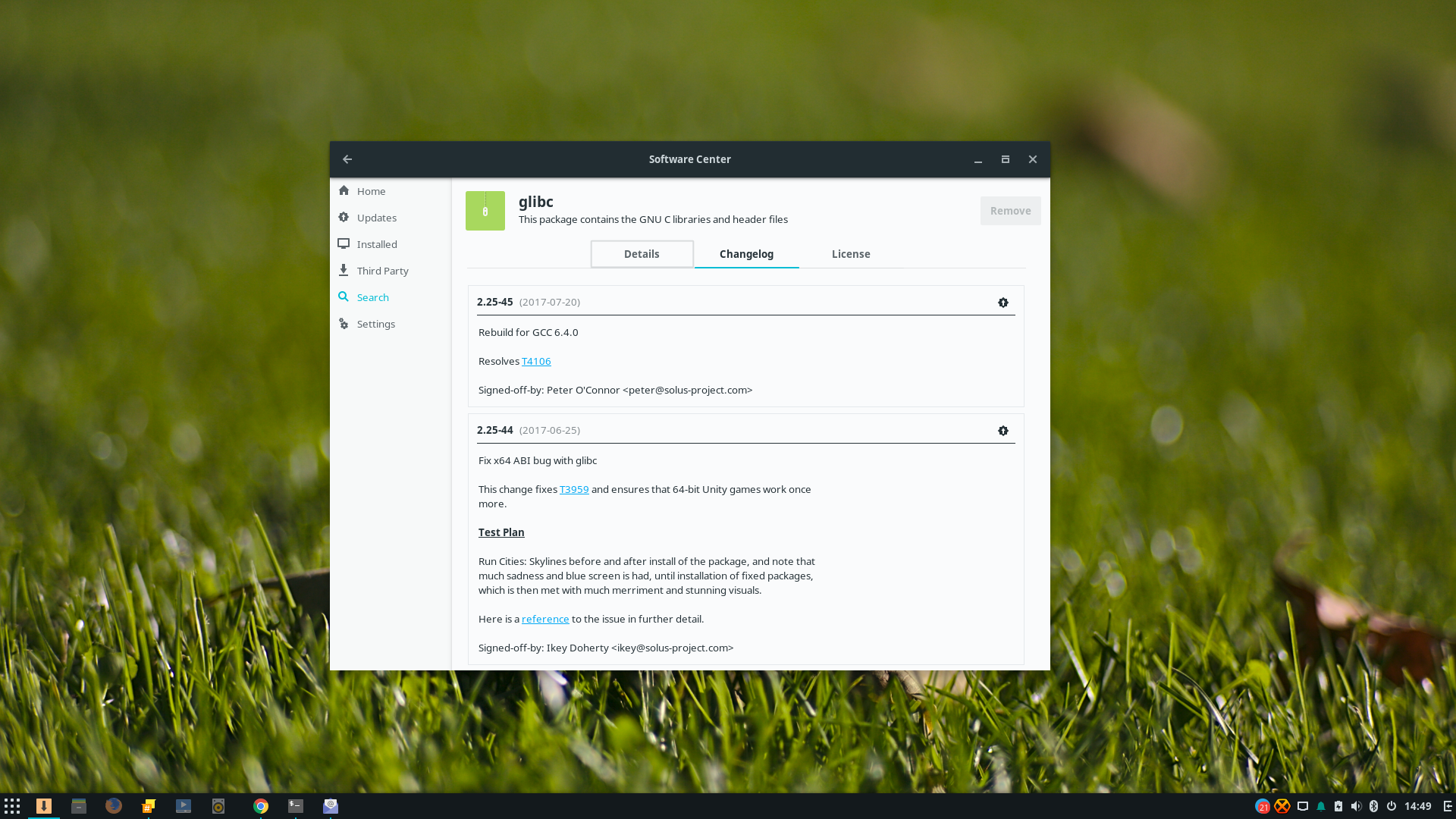The width and height of the screenshot is (1456, 819).
Task: Follow the 'reference' hyperlink
Action: [x=545, y=619]
